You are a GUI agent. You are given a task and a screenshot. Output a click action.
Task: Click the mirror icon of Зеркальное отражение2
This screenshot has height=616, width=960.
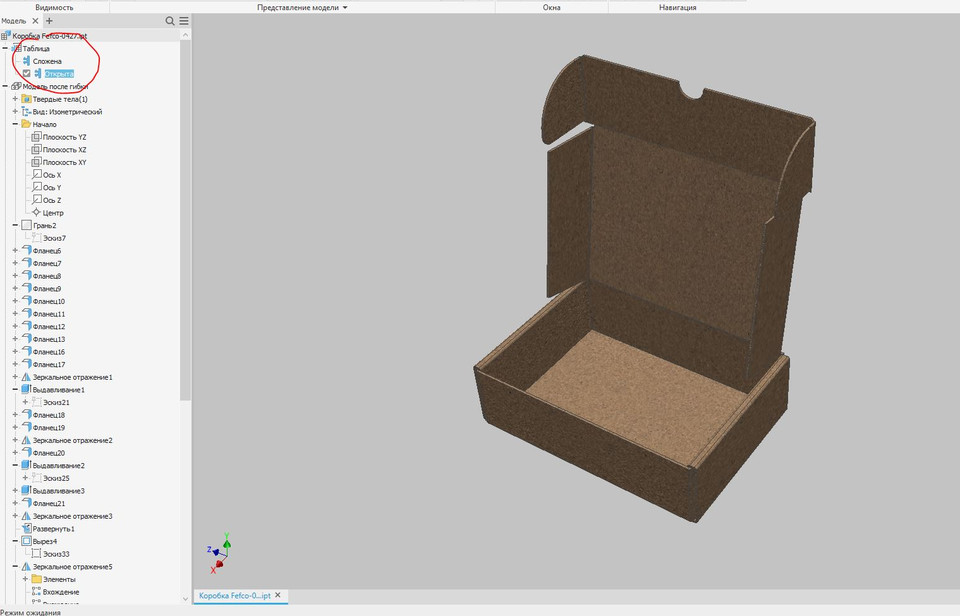click(x=26, y=440)
